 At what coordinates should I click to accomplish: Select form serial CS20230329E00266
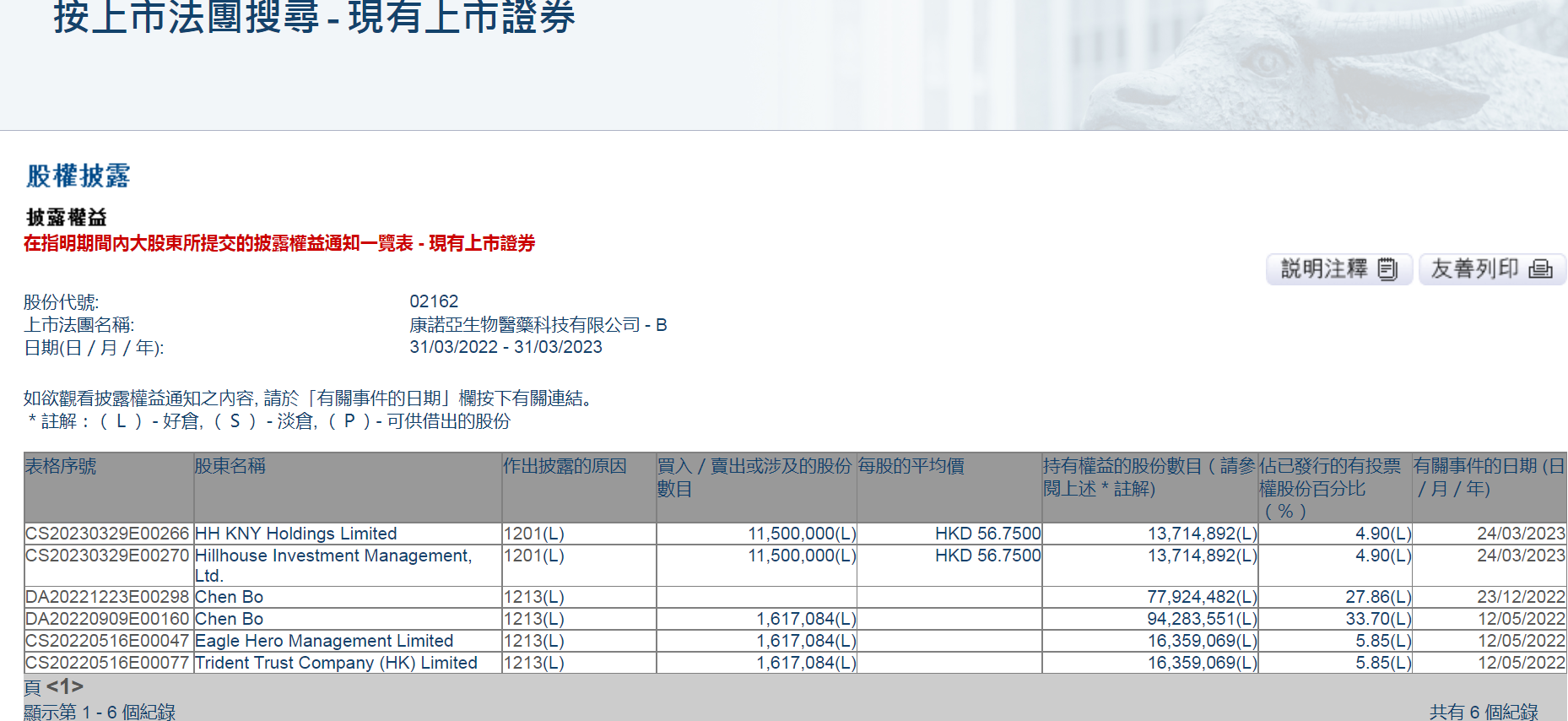(x=107, y=534)
